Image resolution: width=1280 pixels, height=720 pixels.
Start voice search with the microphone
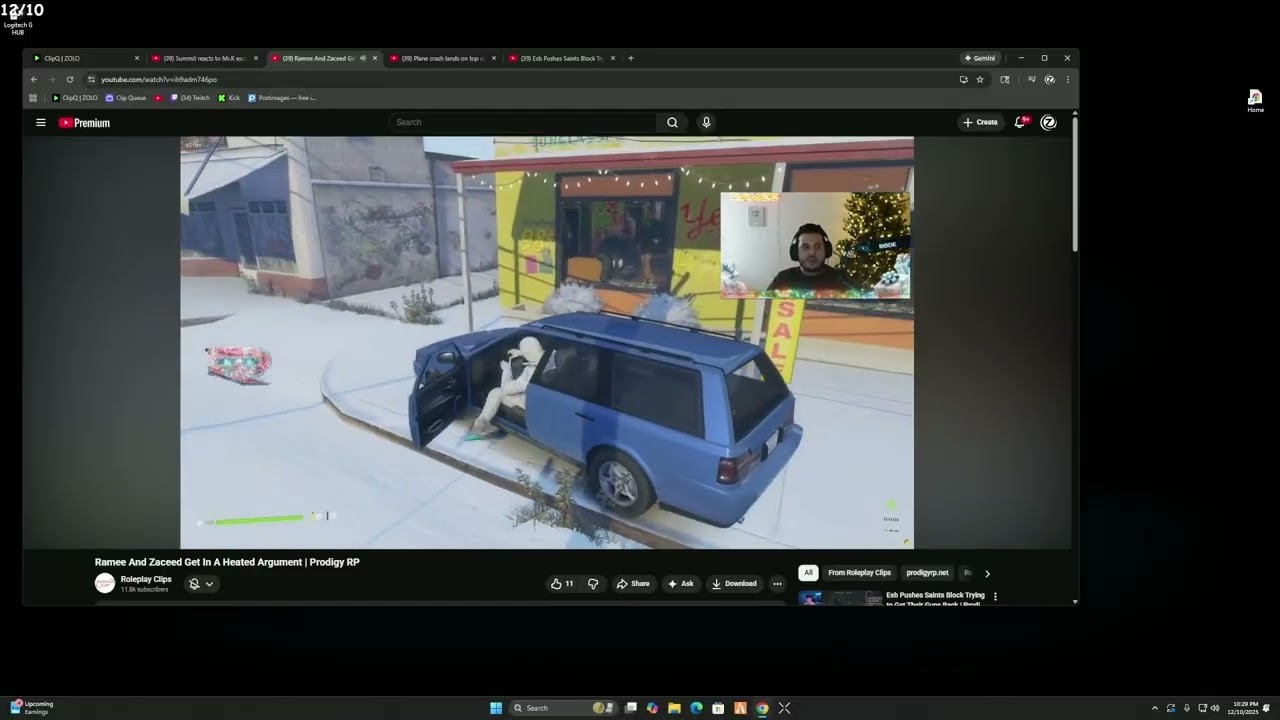(x=706, y=122)
